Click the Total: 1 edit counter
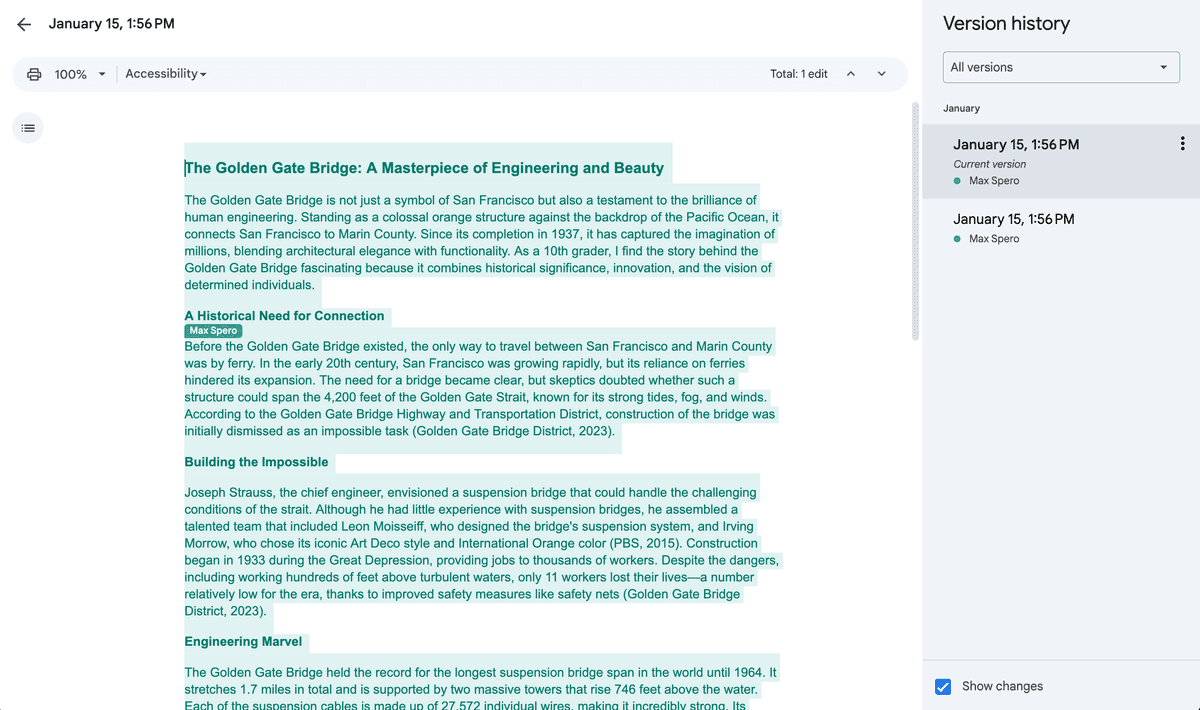Image resolution: width=1200 pixels, height=710 pixels. [798, 73]
